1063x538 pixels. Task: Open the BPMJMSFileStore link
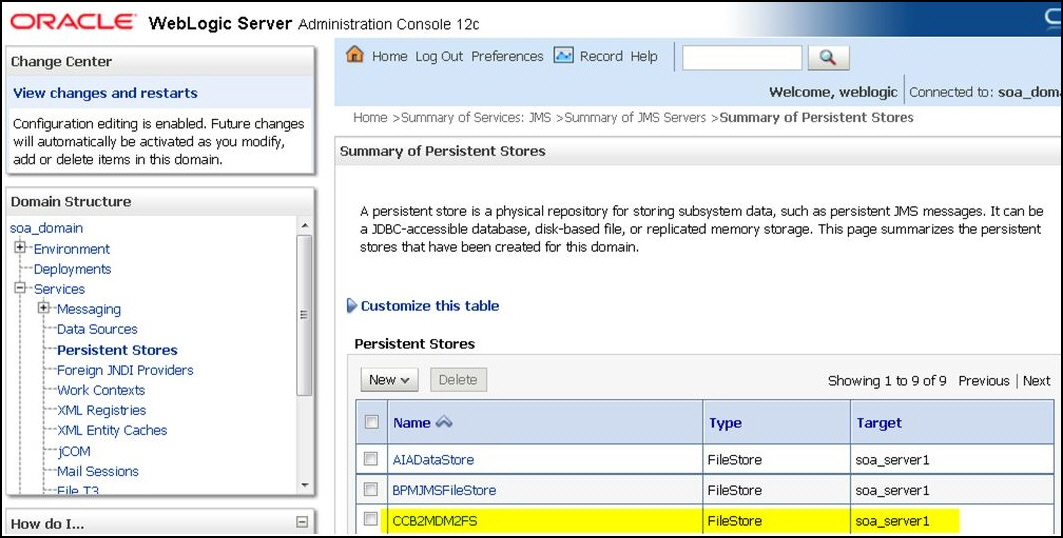coord(444,490)
